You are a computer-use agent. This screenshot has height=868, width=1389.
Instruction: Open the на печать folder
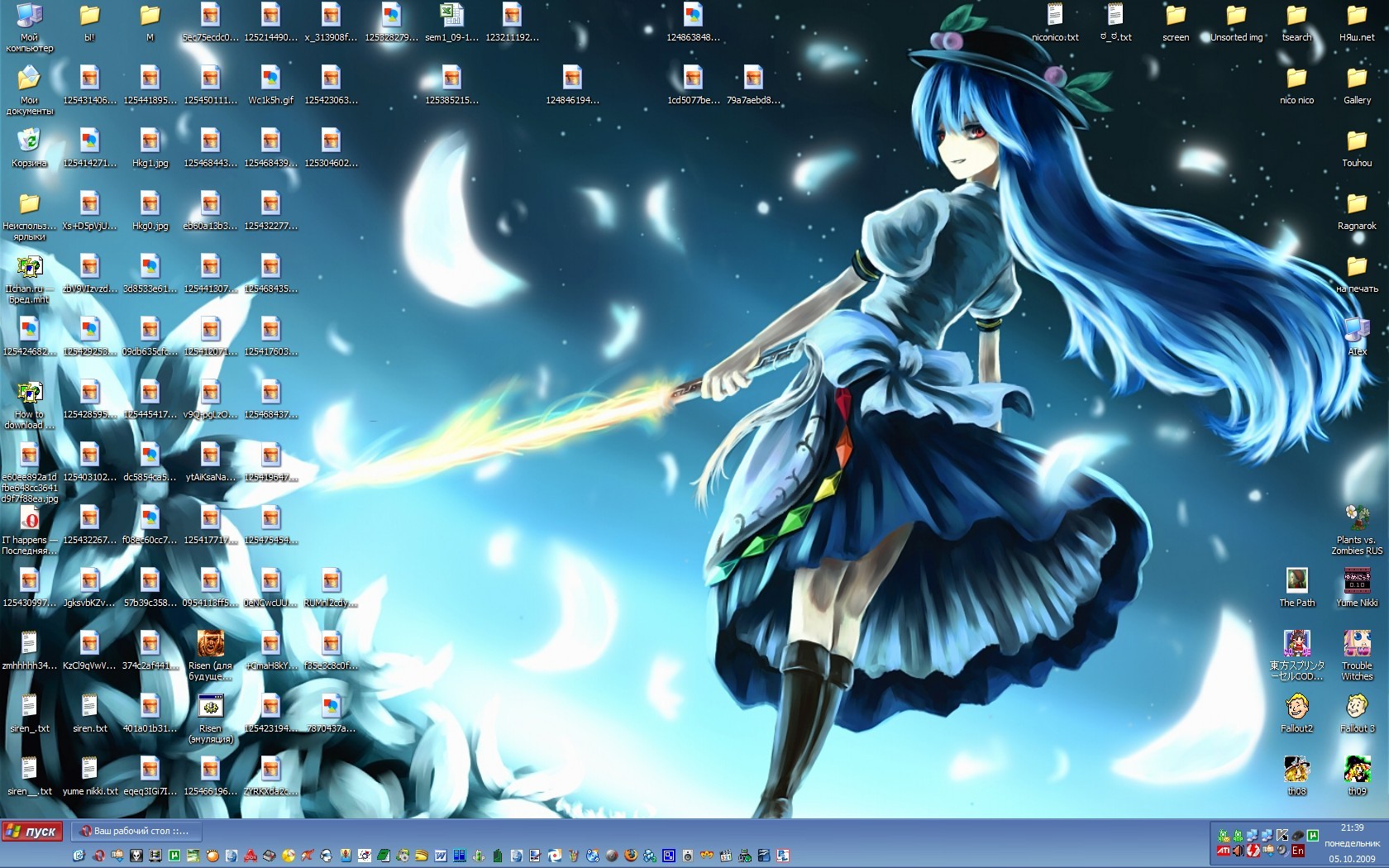(1357, 273)
